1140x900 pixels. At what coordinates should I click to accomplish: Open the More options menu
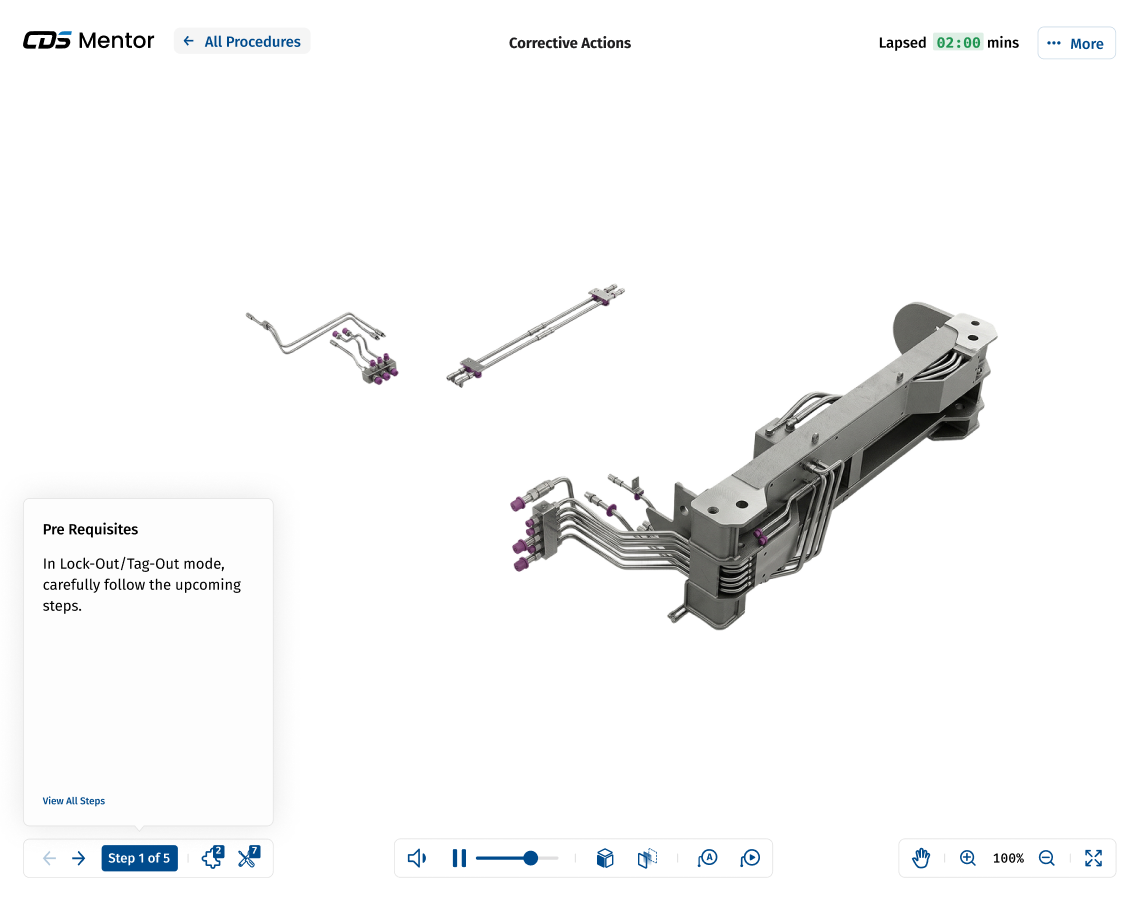click(1076, 43)
